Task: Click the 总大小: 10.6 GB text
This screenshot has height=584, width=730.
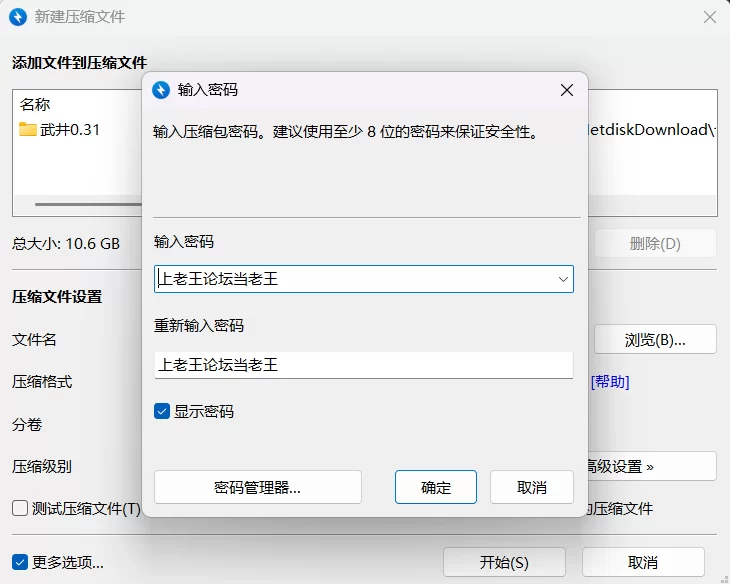Action: pos(66,244)
